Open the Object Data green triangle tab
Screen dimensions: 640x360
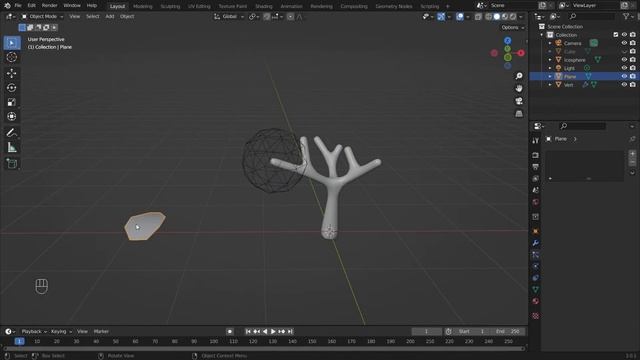[x=536, y=290]
